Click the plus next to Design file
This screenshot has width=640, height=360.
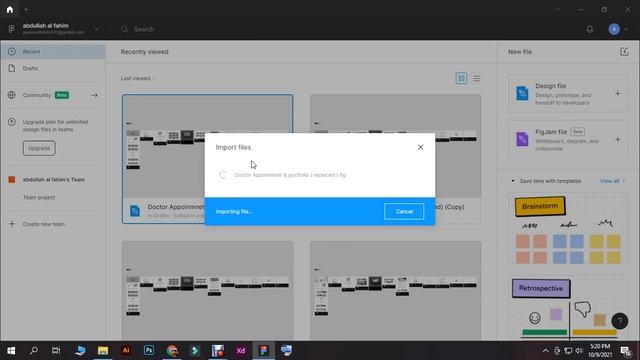pyautogui.click(x=618, y=93)
